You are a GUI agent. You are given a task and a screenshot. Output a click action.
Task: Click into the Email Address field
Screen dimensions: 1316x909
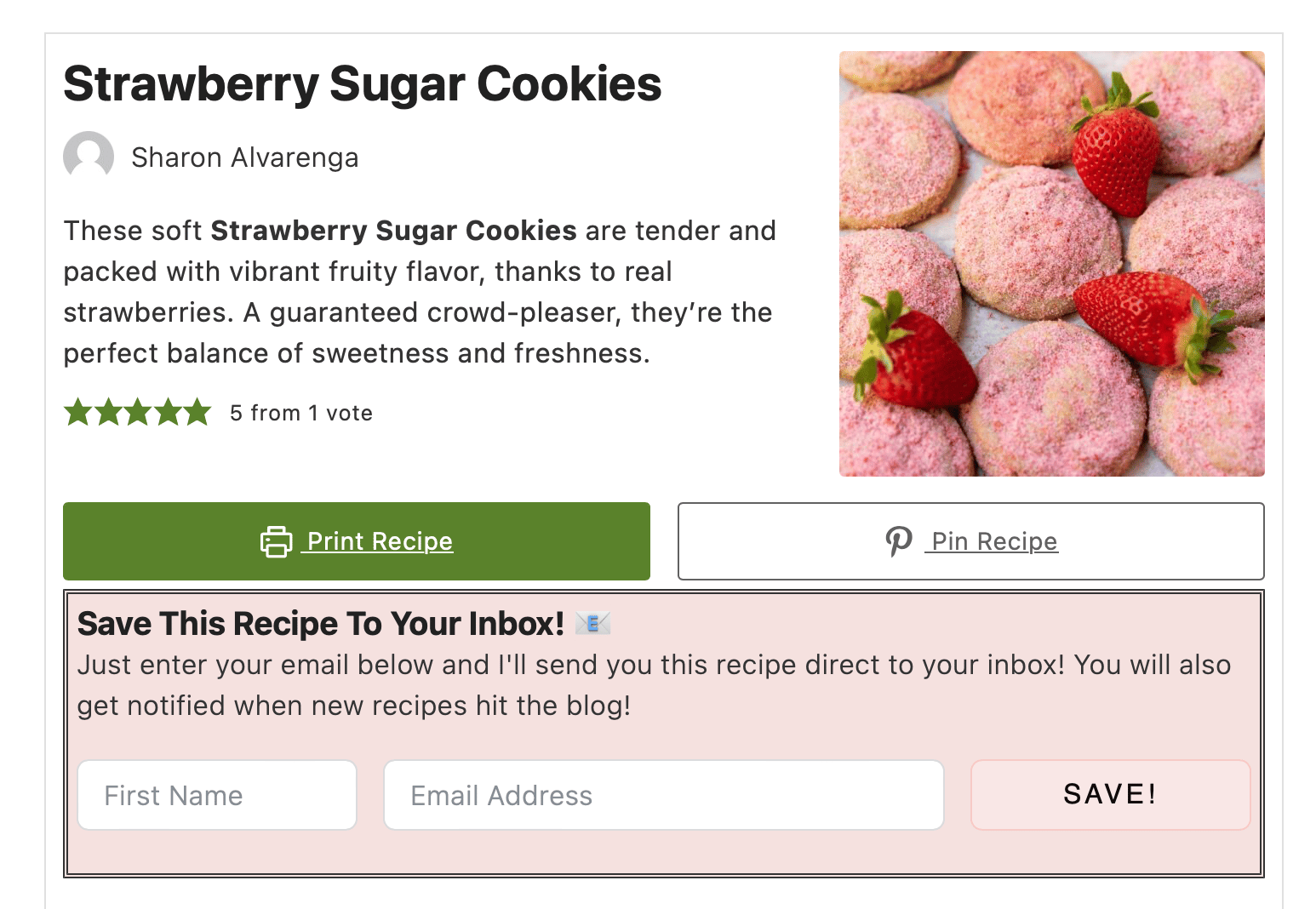pyautogui.click(x=664, y=795)
